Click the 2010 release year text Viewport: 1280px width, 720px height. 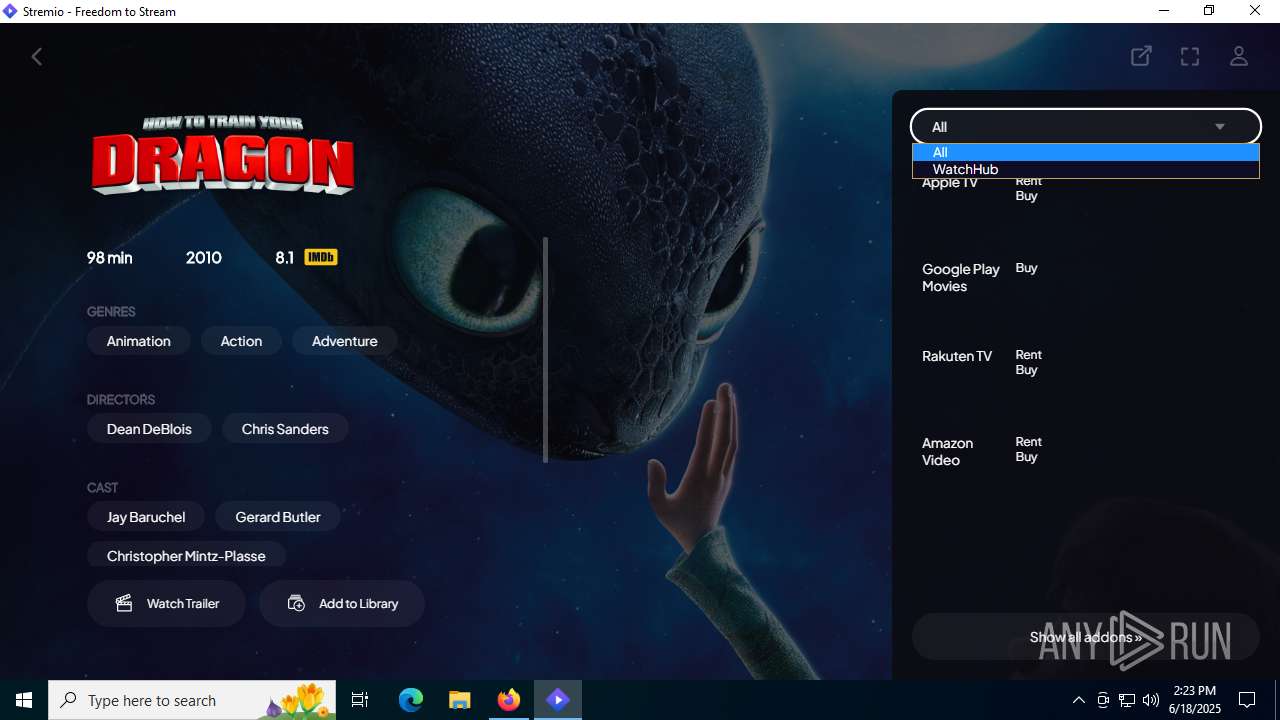(204, 257)
